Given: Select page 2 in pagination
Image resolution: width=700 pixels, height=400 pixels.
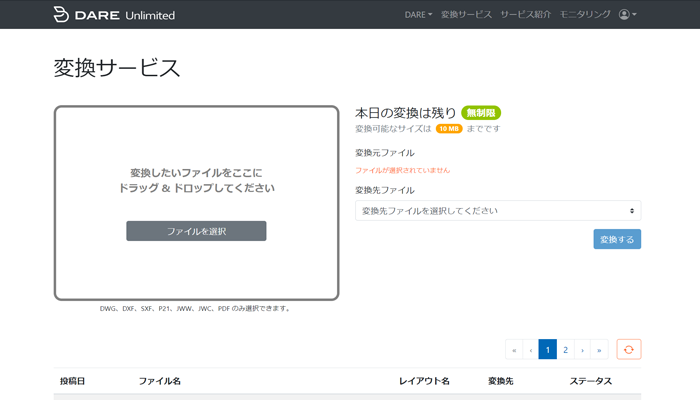Looking at the screenshot, I should click(565, 349).
